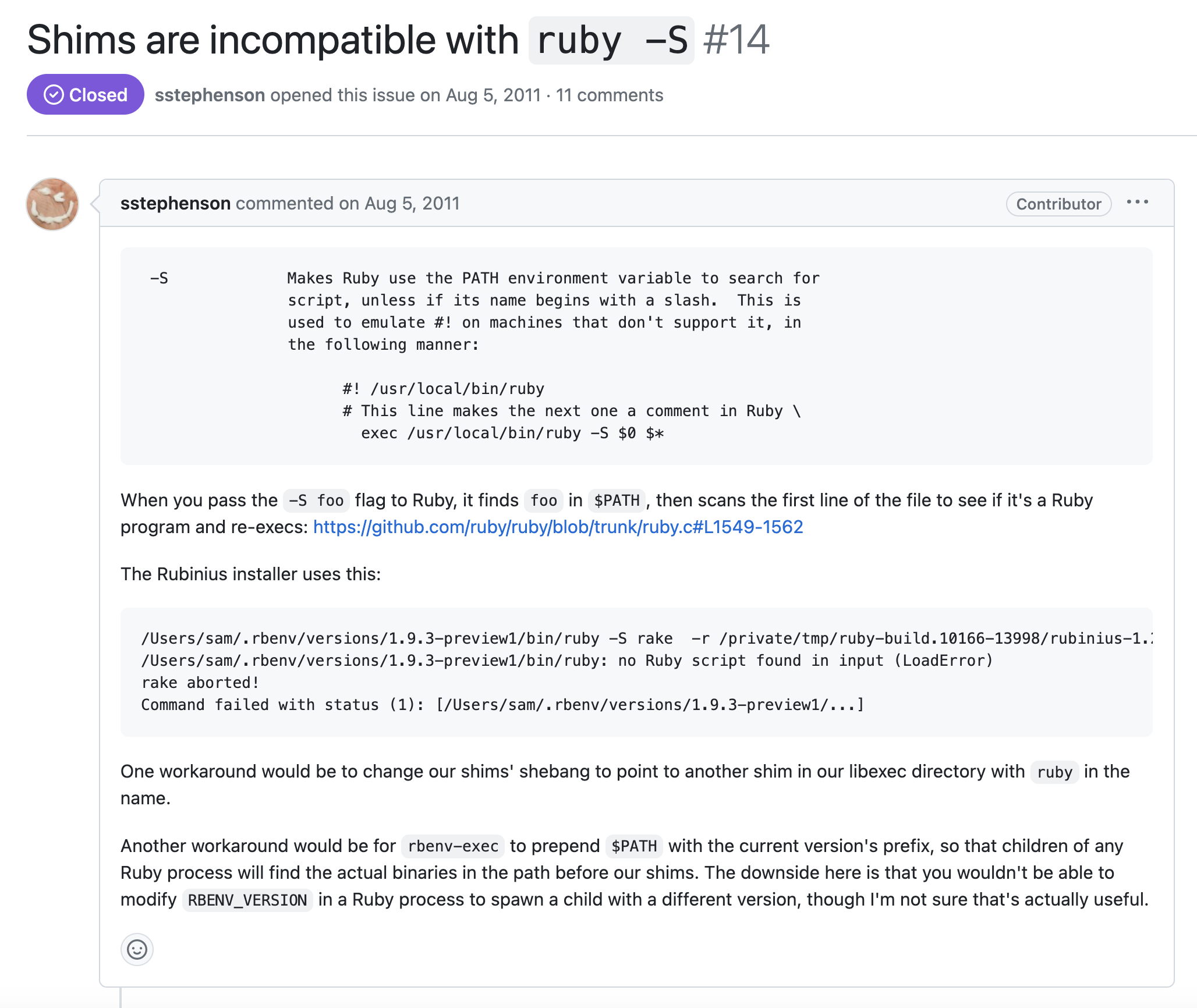The width and height of the screenshot is (1197, 1008).
Task: Click the rake aborted error code block
Action: coord(636,672)
